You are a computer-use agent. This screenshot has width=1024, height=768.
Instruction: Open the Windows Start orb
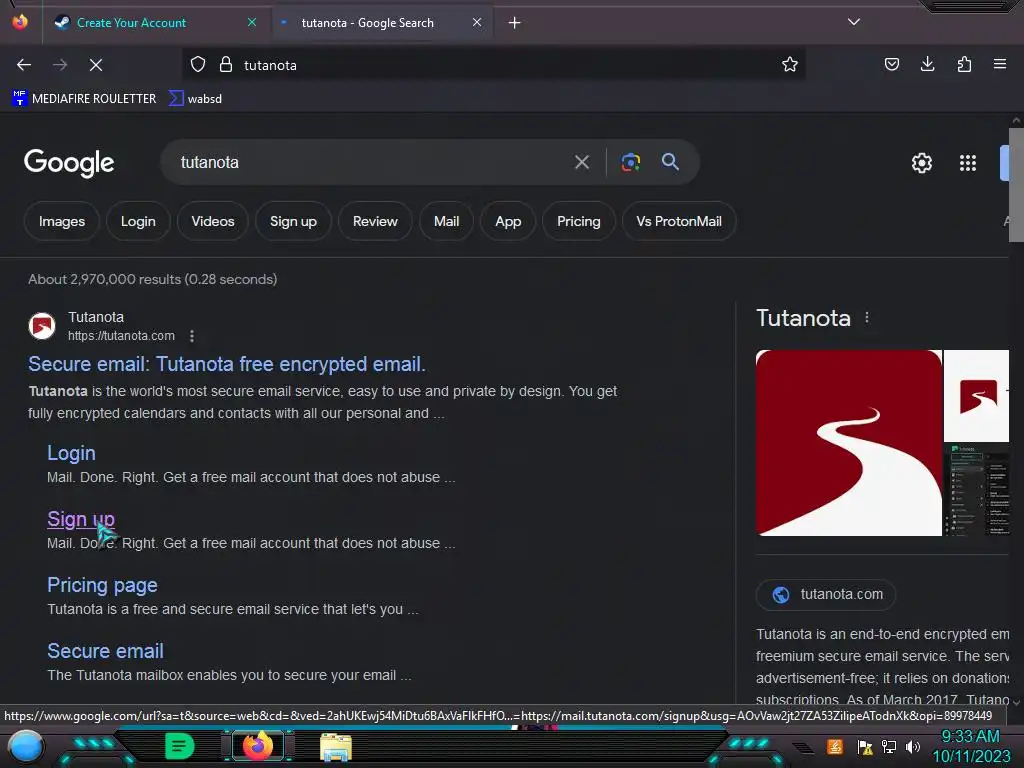pos(26,746)
